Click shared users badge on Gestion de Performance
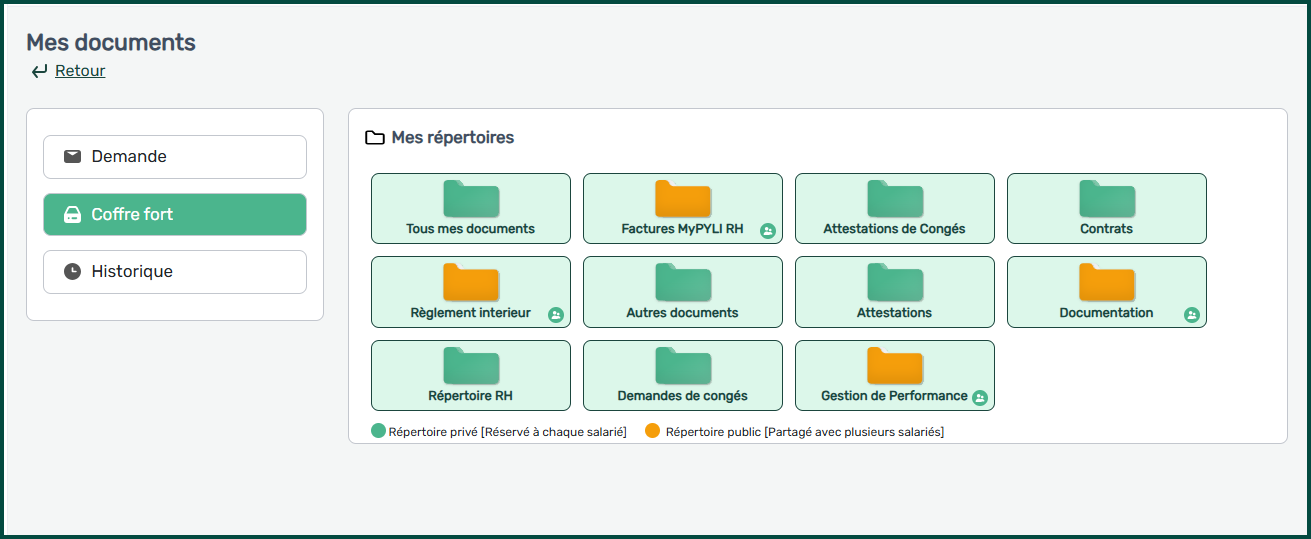Image resolution: width=1311 pixels, height=539 pixels. coord(979,398)
